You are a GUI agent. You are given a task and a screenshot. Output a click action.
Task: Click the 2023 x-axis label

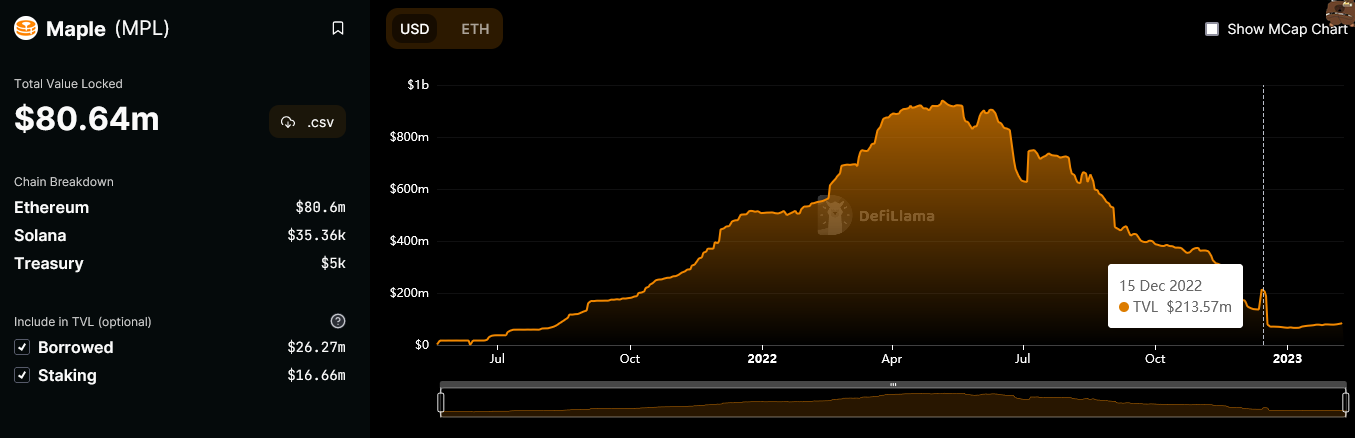[1289, 358]
